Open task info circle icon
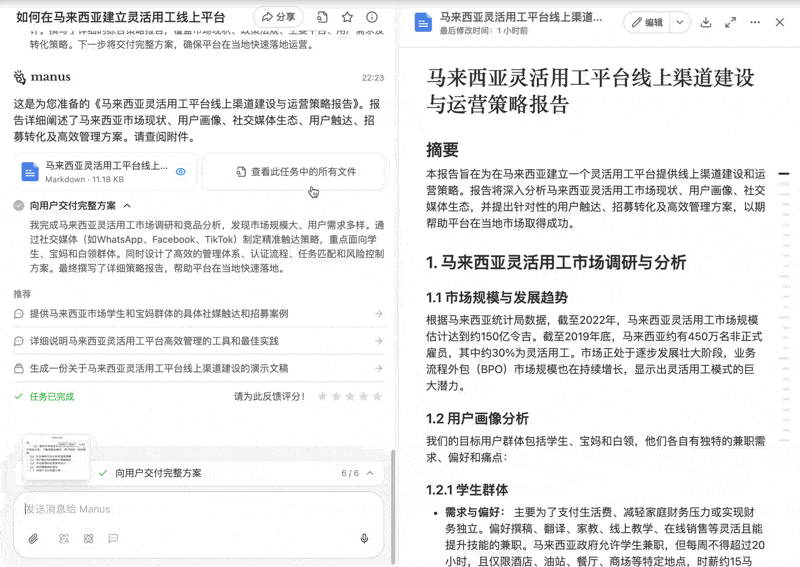The height and width of the screenshot is (567, 800). coord(372,17)
